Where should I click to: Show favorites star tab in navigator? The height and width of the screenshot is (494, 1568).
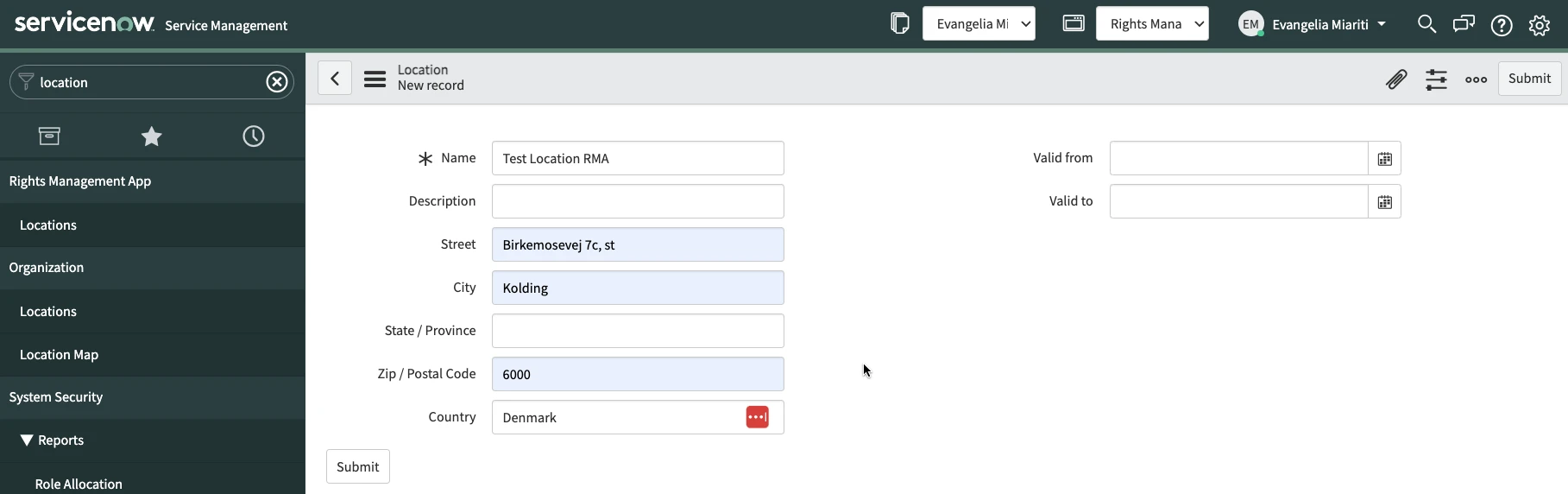coord(152,136)
